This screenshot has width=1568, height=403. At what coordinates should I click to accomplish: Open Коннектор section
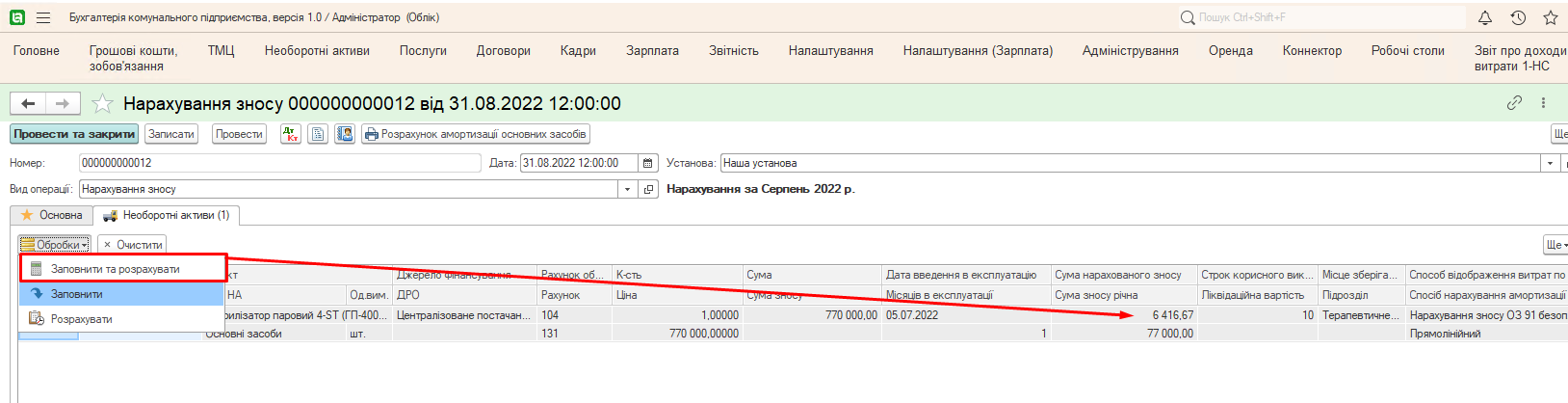click(1312, 51)
